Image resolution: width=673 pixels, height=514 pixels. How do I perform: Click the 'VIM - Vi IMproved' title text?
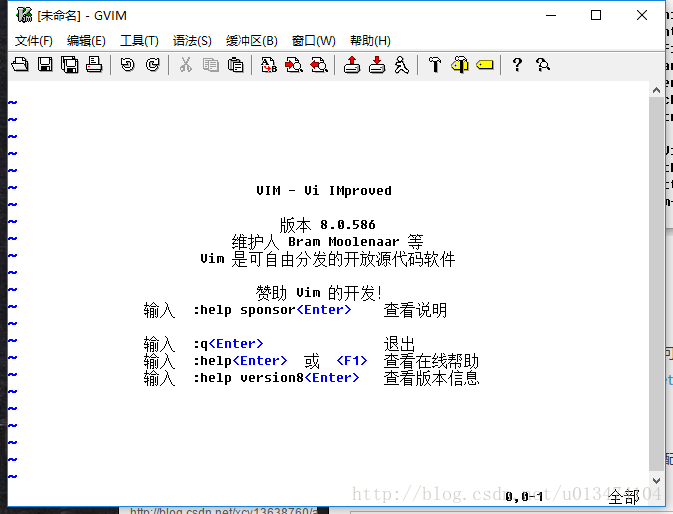pyautogui.click(x=324, y=190)
